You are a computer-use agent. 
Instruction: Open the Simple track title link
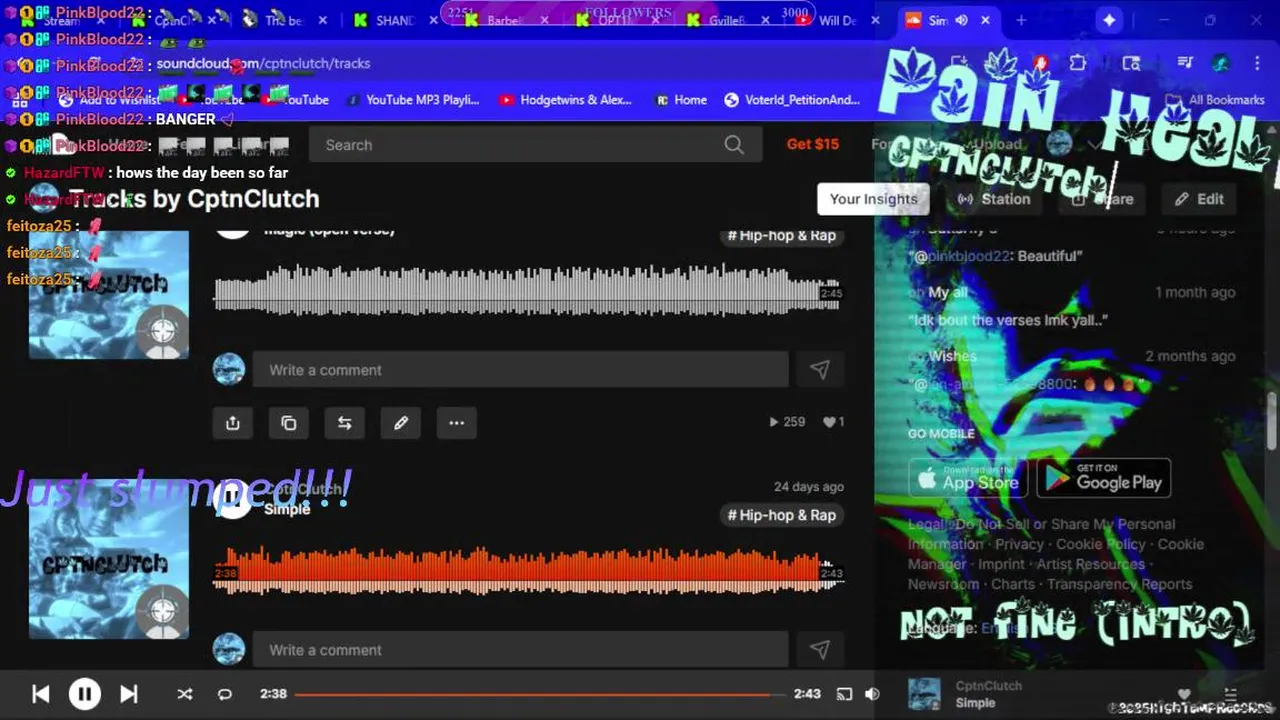[x=287, y=509]
